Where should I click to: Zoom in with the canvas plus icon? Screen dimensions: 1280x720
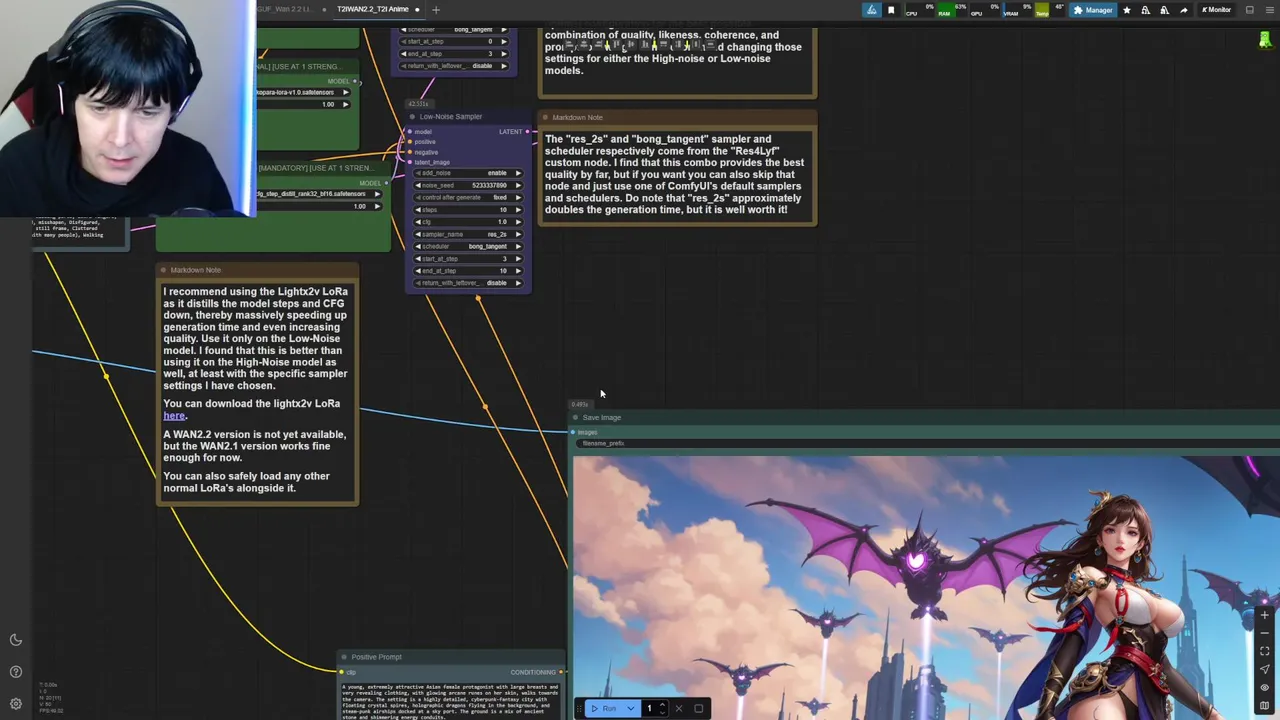(x=1264, y=615)
